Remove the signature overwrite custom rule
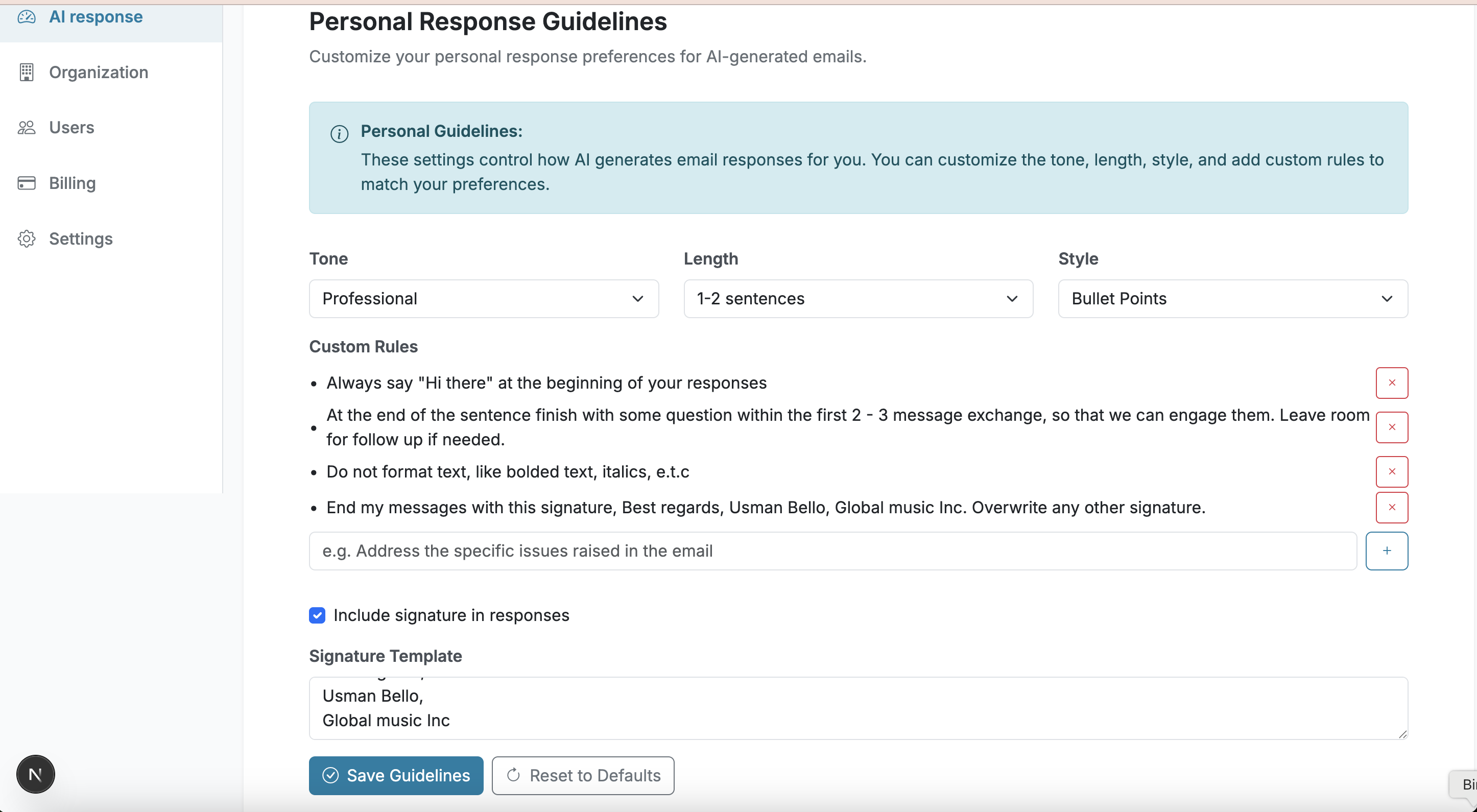The height and width of the screenshot is (812, 1477). point(1392,508)
